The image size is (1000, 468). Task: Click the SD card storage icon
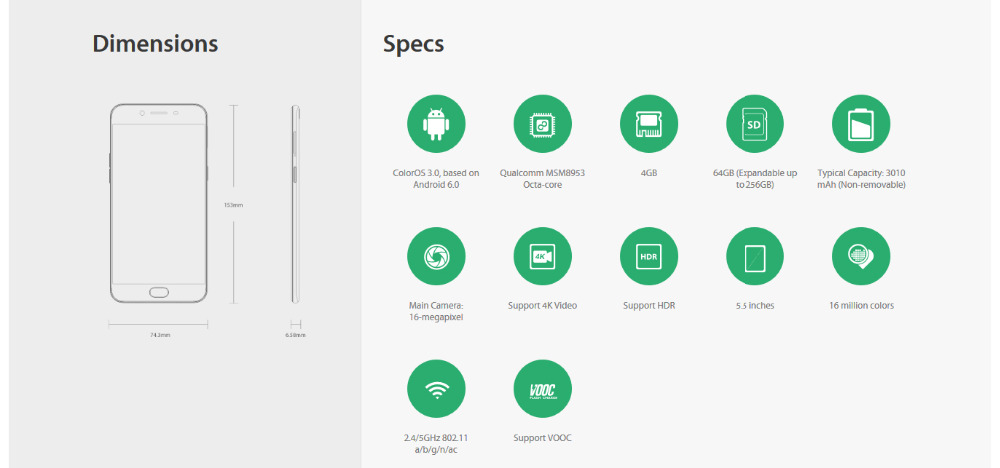click(755, 124)
